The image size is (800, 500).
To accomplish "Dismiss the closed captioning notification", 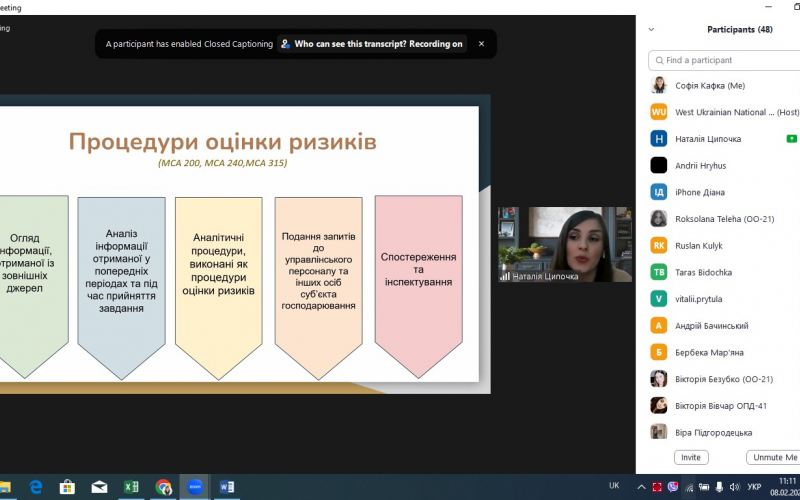I will click(x=481, y=44).
